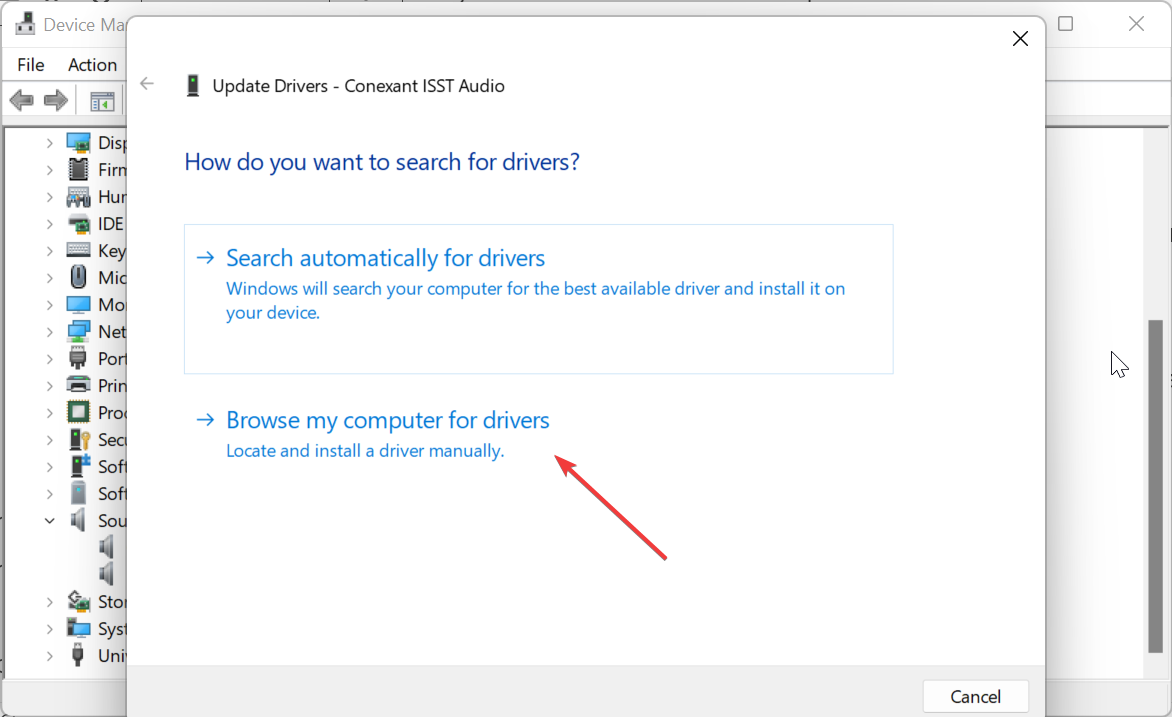
Task: Open the File menu in Device Manager
Action: pyautogui.click(x=31, y=65)
